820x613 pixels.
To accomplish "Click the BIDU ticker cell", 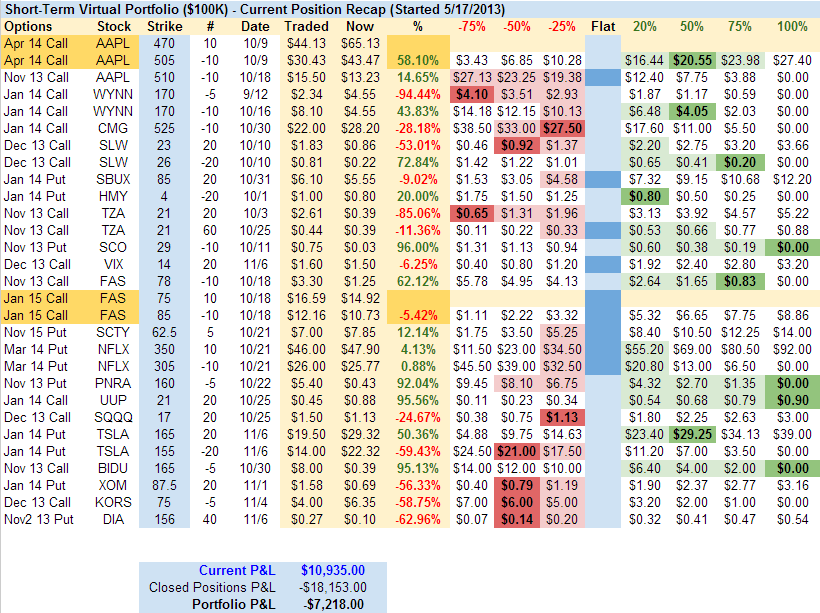I will [114, 468].
